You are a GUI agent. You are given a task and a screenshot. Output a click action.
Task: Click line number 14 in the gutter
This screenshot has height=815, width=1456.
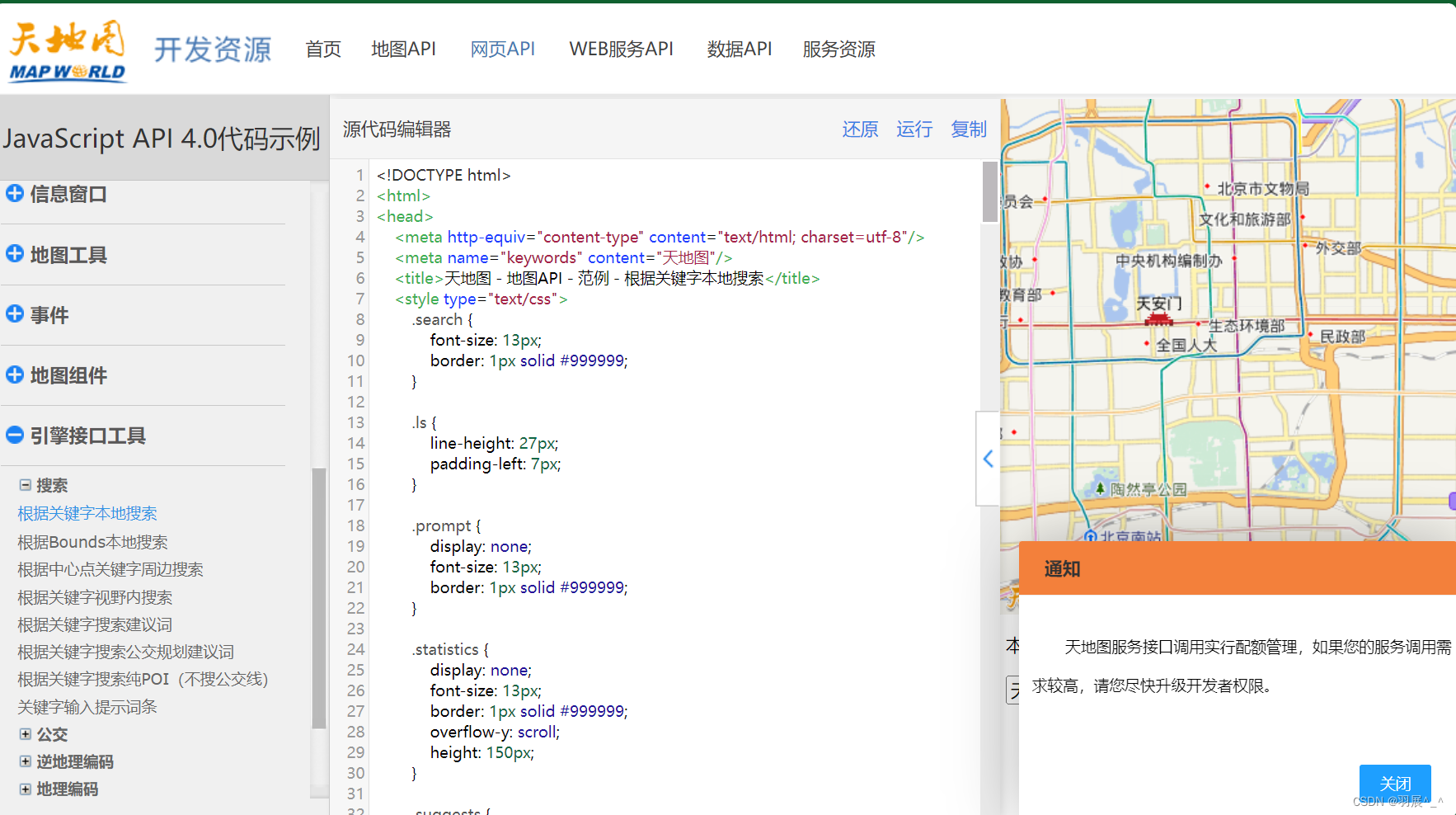click(x=355, y=443)
